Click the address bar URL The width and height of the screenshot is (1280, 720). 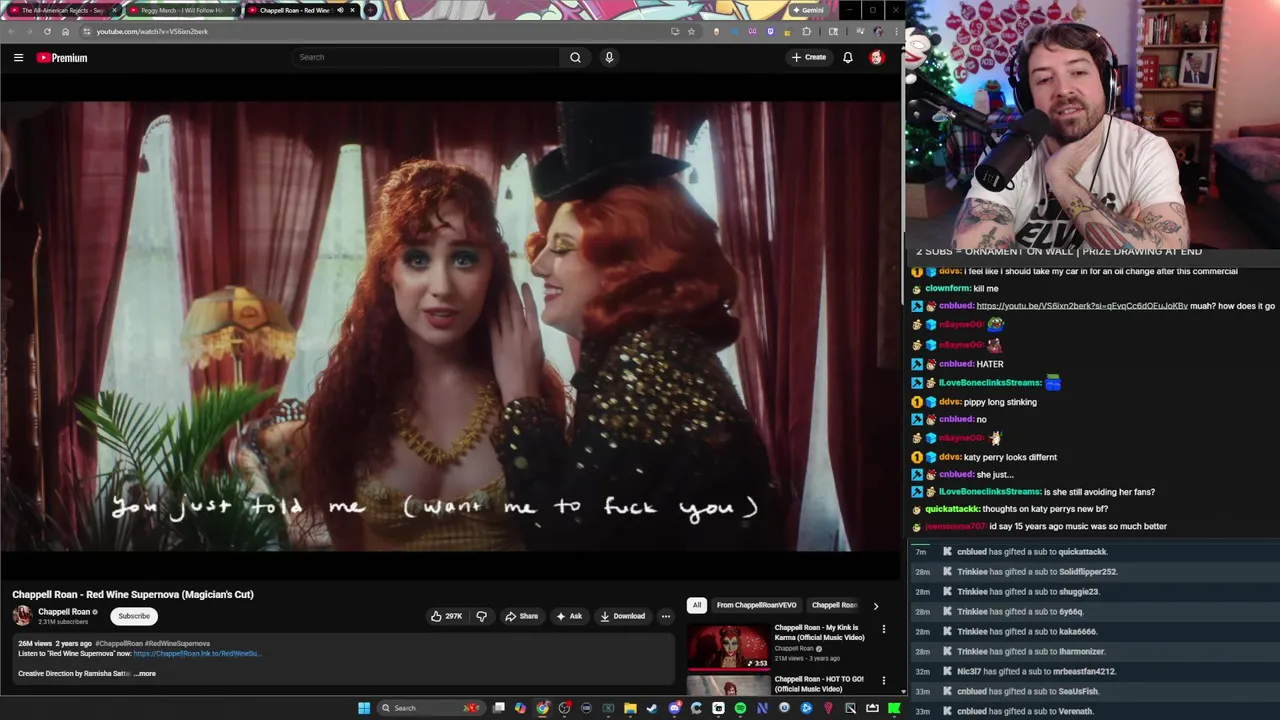click(x=152, y=31)
